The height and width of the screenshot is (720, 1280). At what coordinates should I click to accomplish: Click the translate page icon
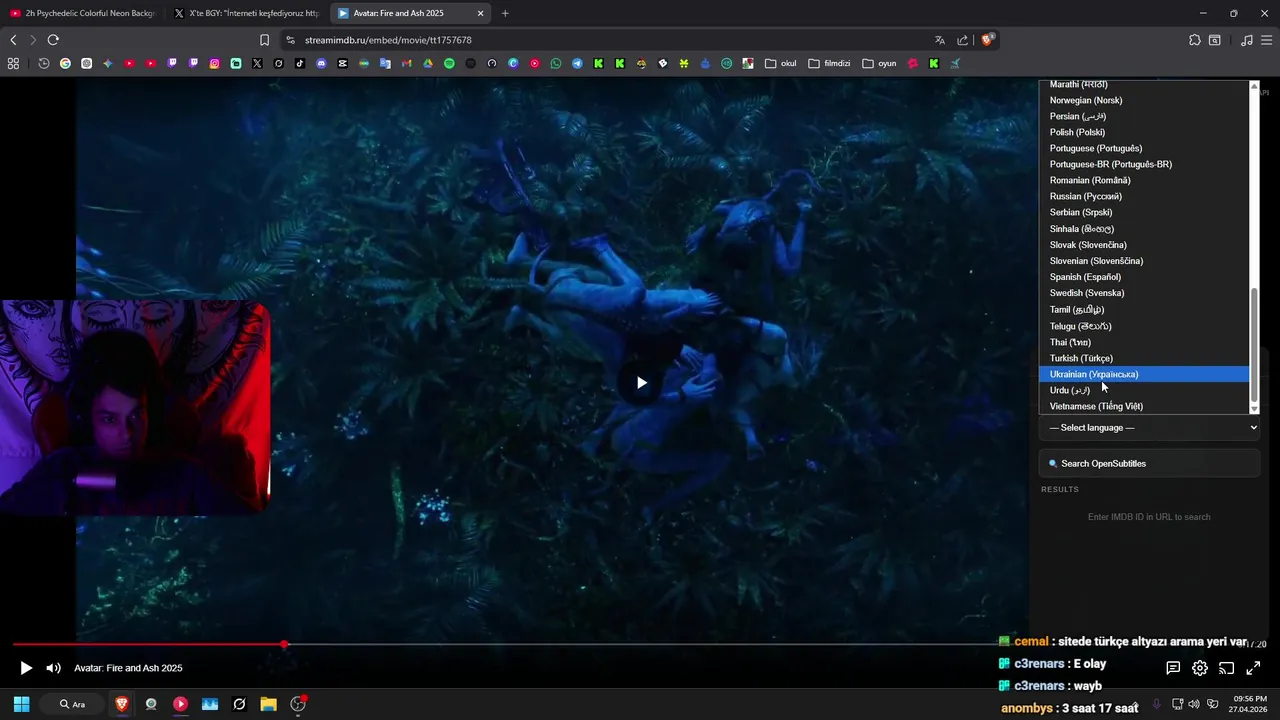(x=940, y=40)
